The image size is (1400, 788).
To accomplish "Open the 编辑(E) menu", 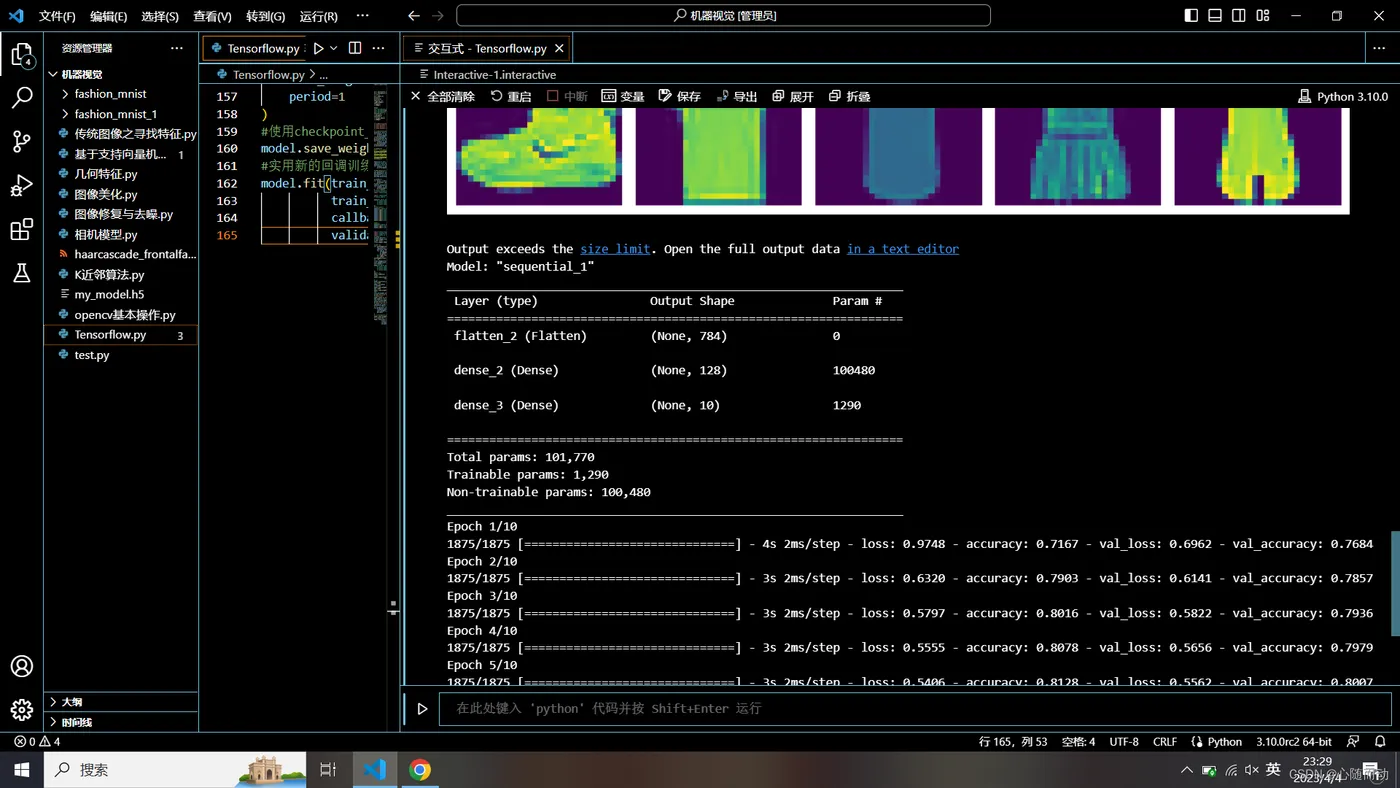I will click(x=108, y=16).
